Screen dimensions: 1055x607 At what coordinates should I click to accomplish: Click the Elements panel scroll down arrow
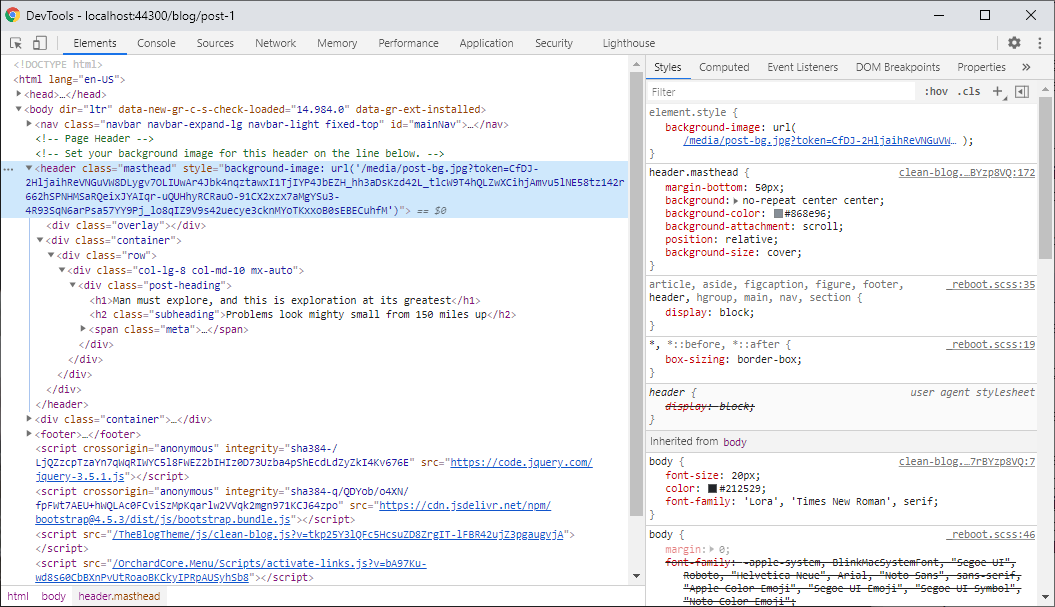point(636,576)
